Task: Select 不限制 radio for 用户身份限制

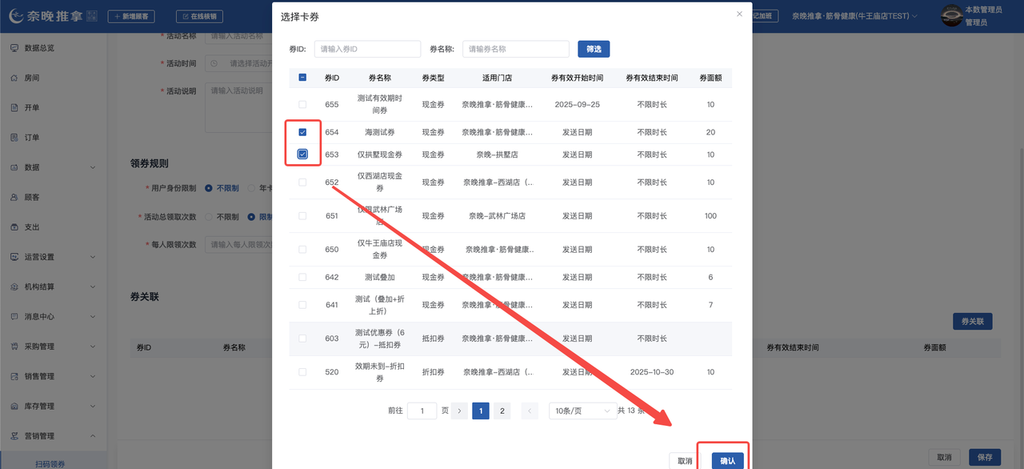Action: 209,188
